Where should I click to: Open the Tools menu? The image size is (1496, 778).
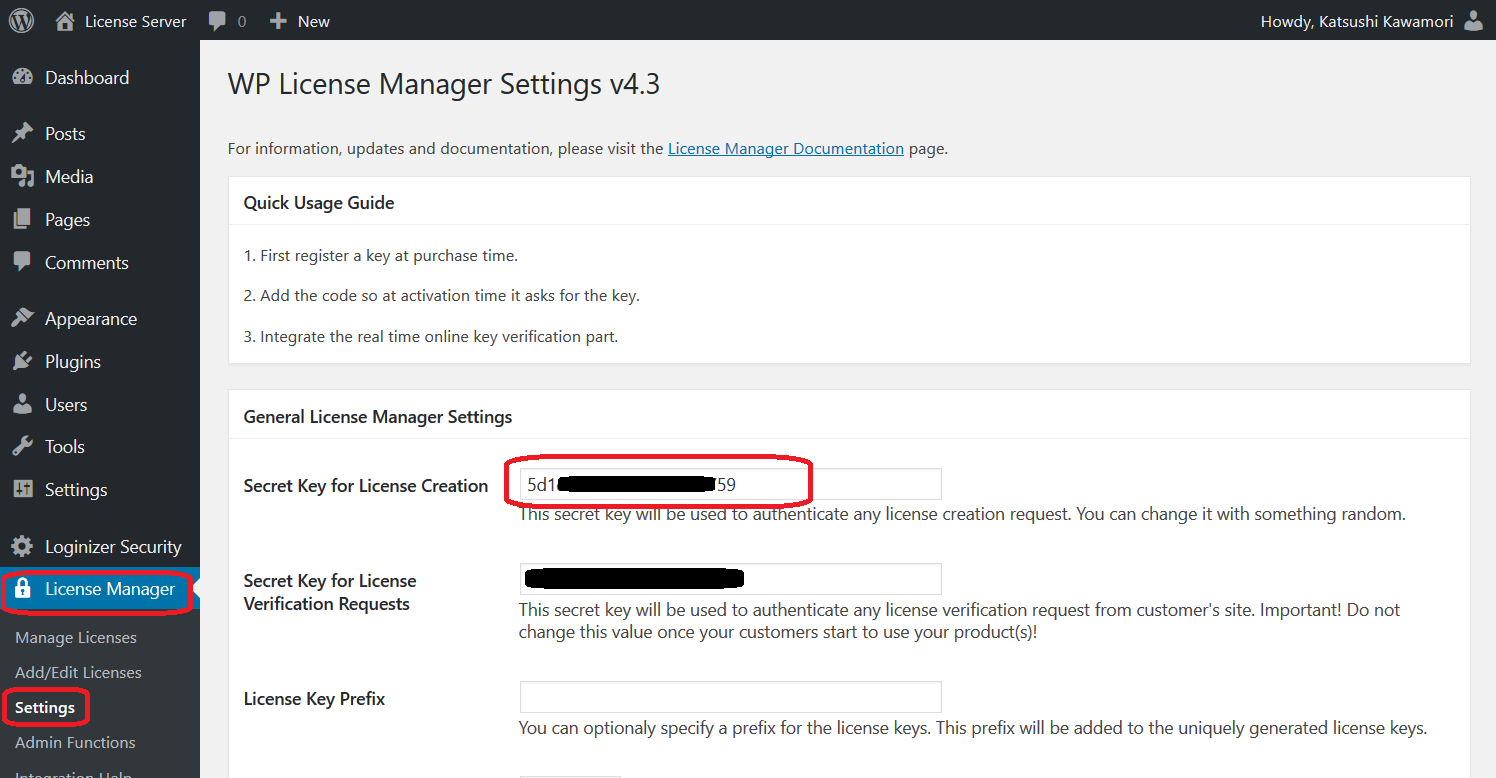[64, 447]
